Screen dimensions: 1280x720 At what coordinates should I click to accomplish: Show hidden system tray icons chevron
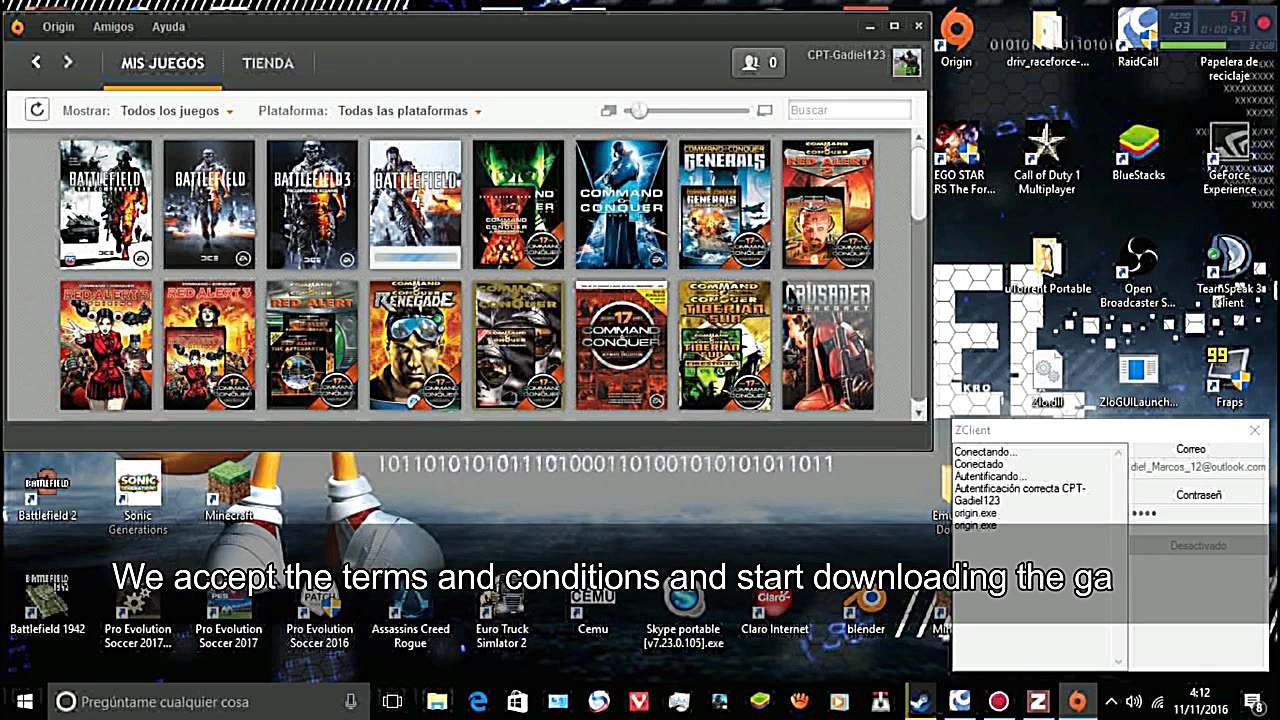pos(1110,701)
